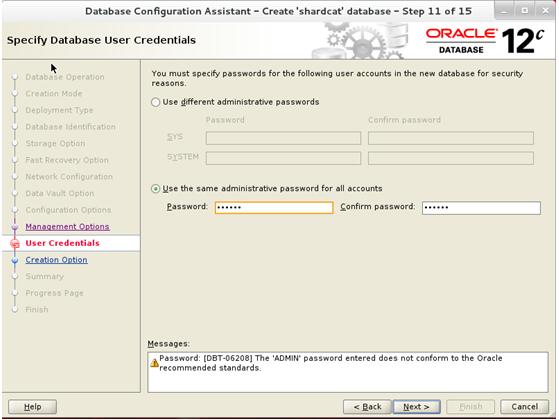Open Management Options step link
559x420 pixels.
pos(67,227)
